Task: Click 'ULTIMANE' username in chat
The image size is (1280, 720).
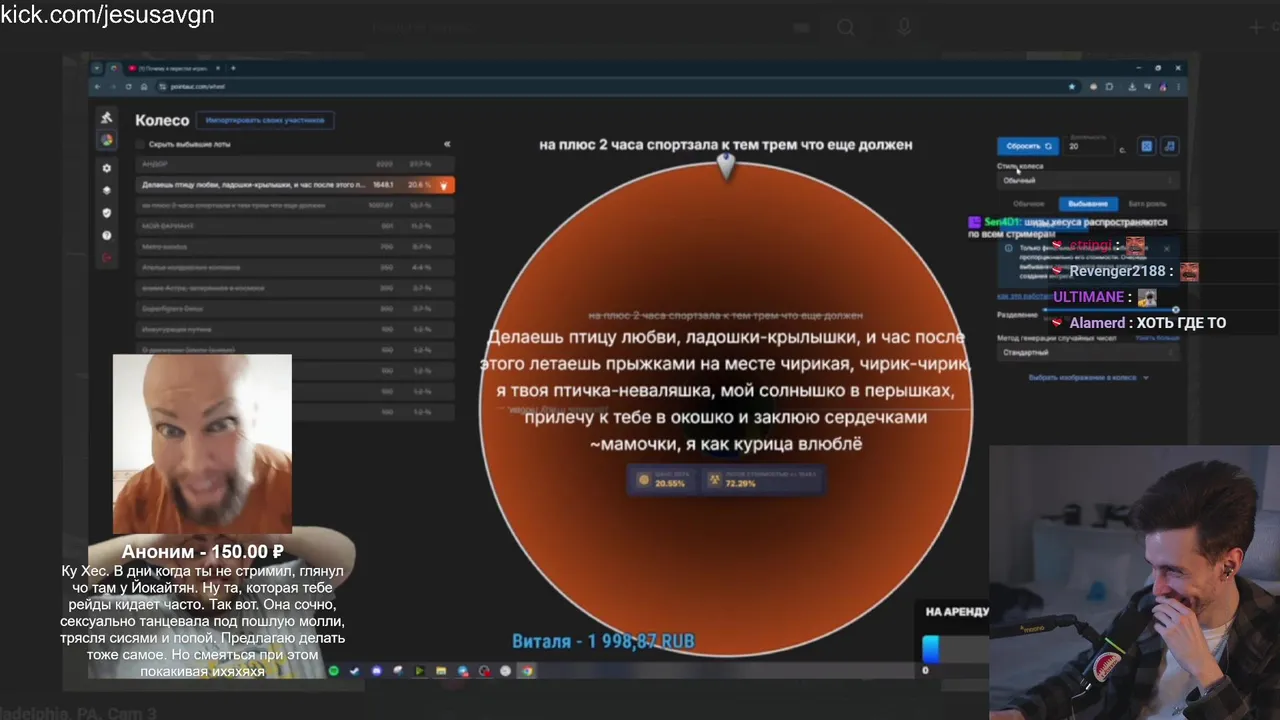Action: [x=1088, y=297]
